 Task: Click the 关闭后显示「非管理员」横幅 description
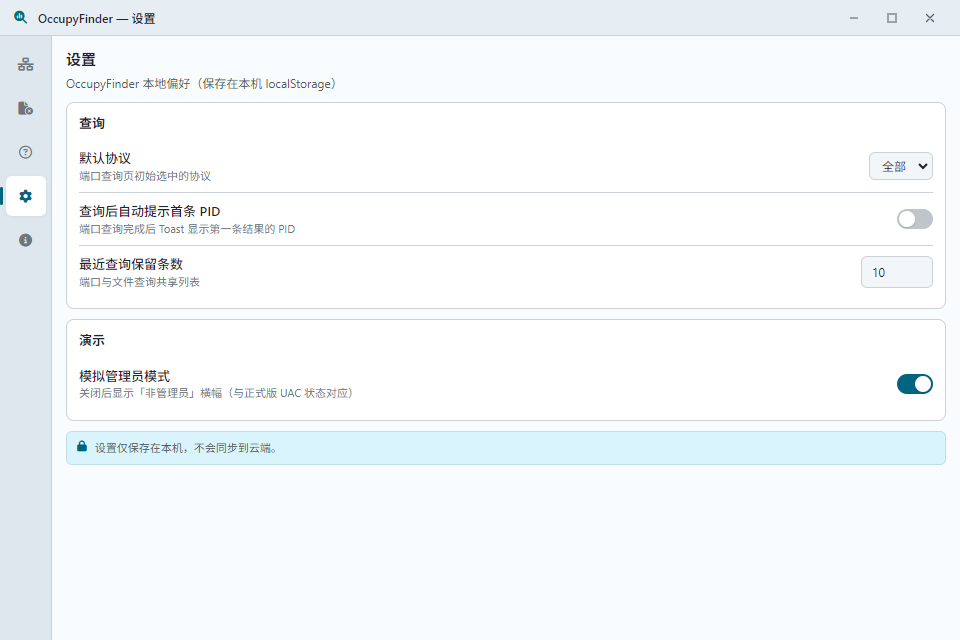pos(216,393)
